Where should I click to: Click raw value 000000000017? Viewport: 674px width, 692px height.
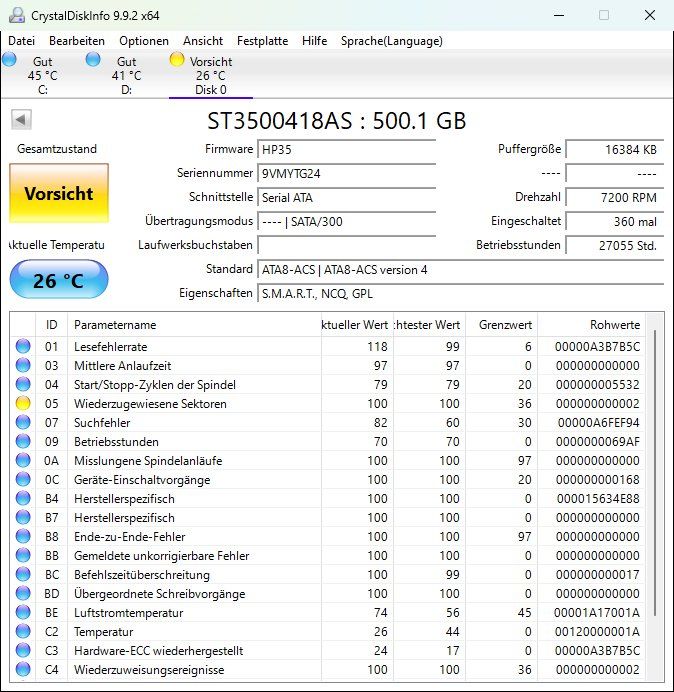coord(598,575)
